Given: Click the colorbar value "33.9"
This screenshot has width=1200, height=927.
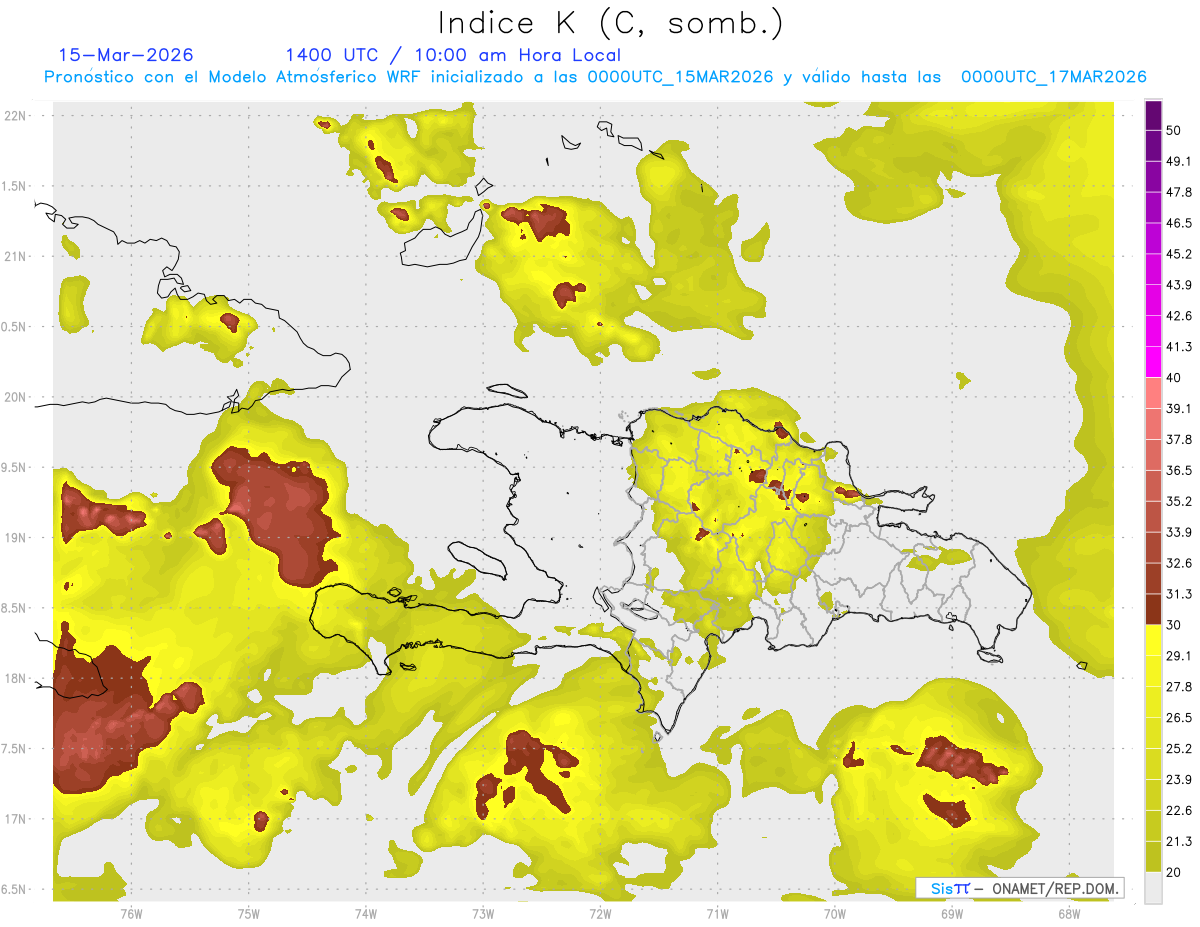Looking at the screenshot, I should [1179, 532].
